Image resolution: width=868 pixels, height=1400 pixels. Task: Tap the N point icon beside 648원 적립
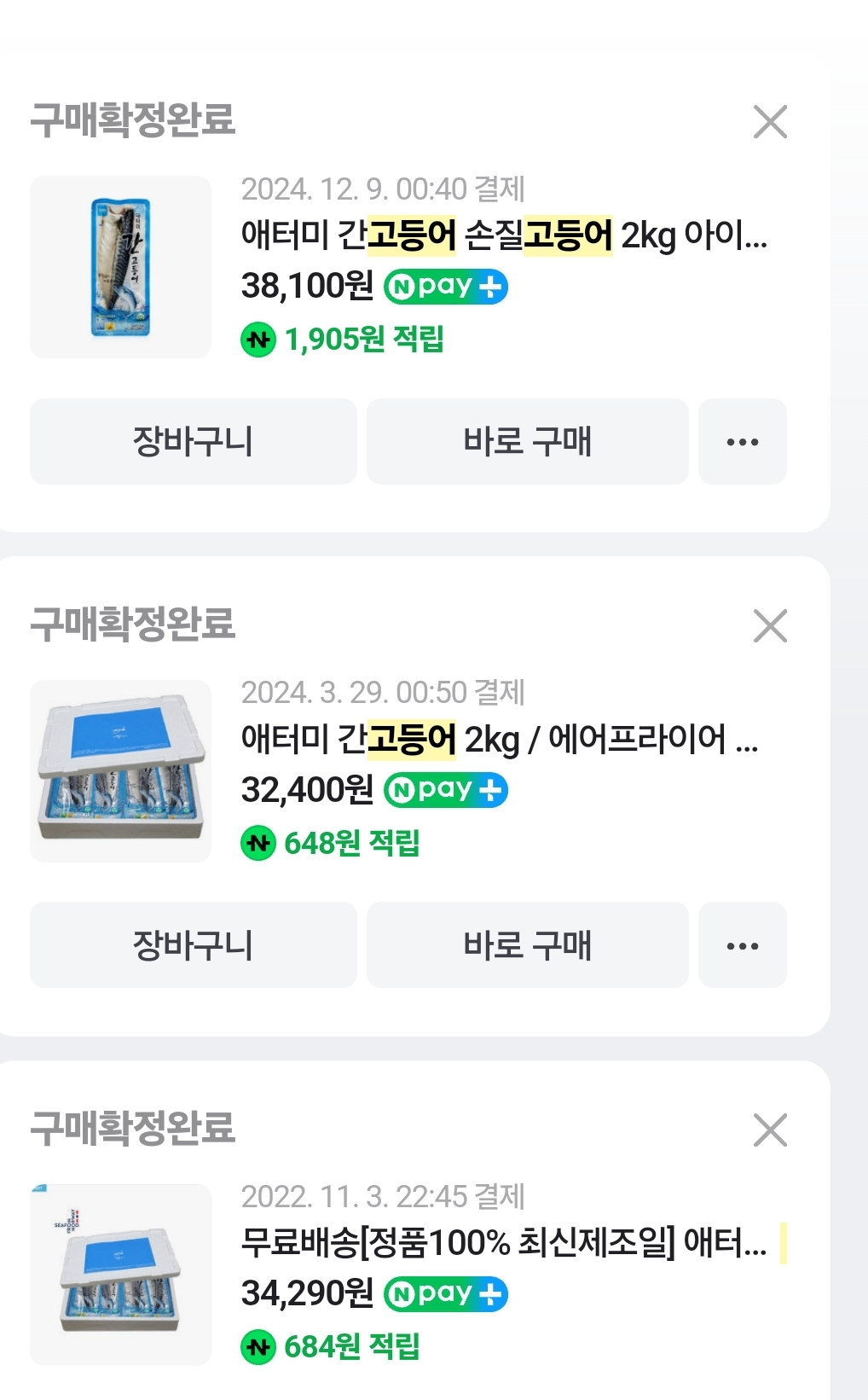(258, 844)
